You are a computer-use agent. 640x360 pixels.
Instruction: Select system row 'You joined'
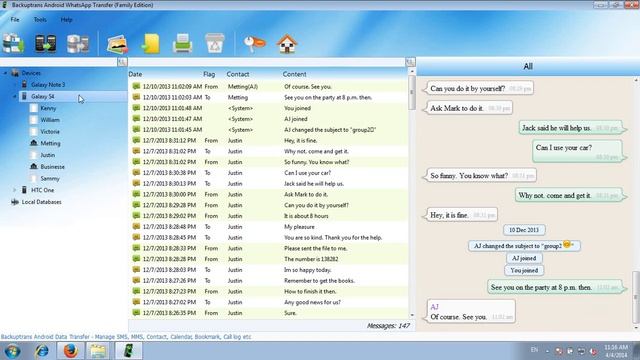pos(269,108)
